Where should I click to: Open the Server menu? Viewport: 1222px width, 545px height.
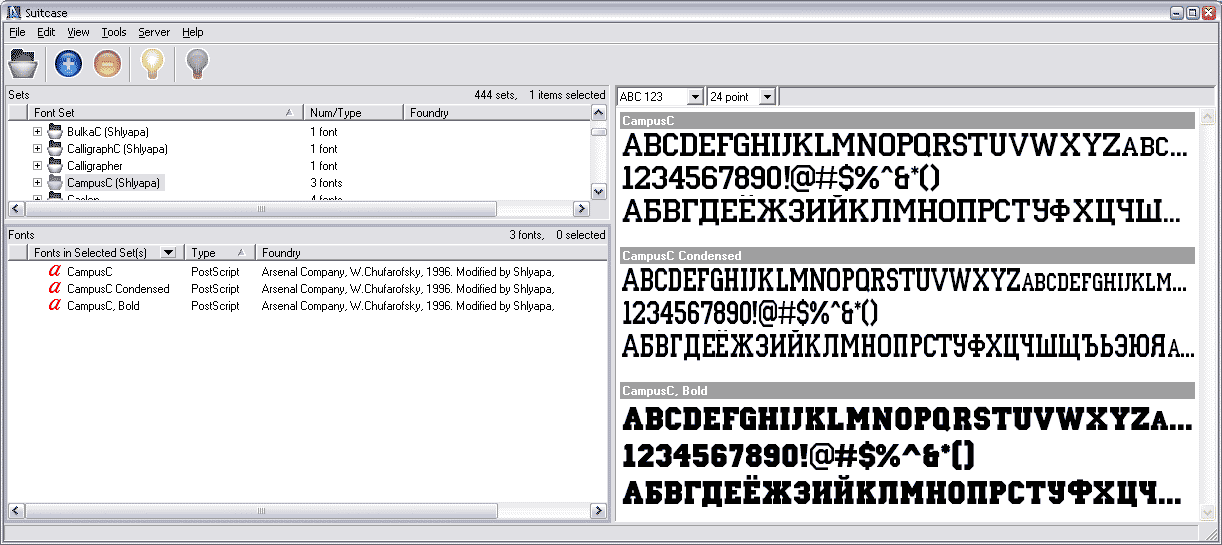(x=154, y=32)
